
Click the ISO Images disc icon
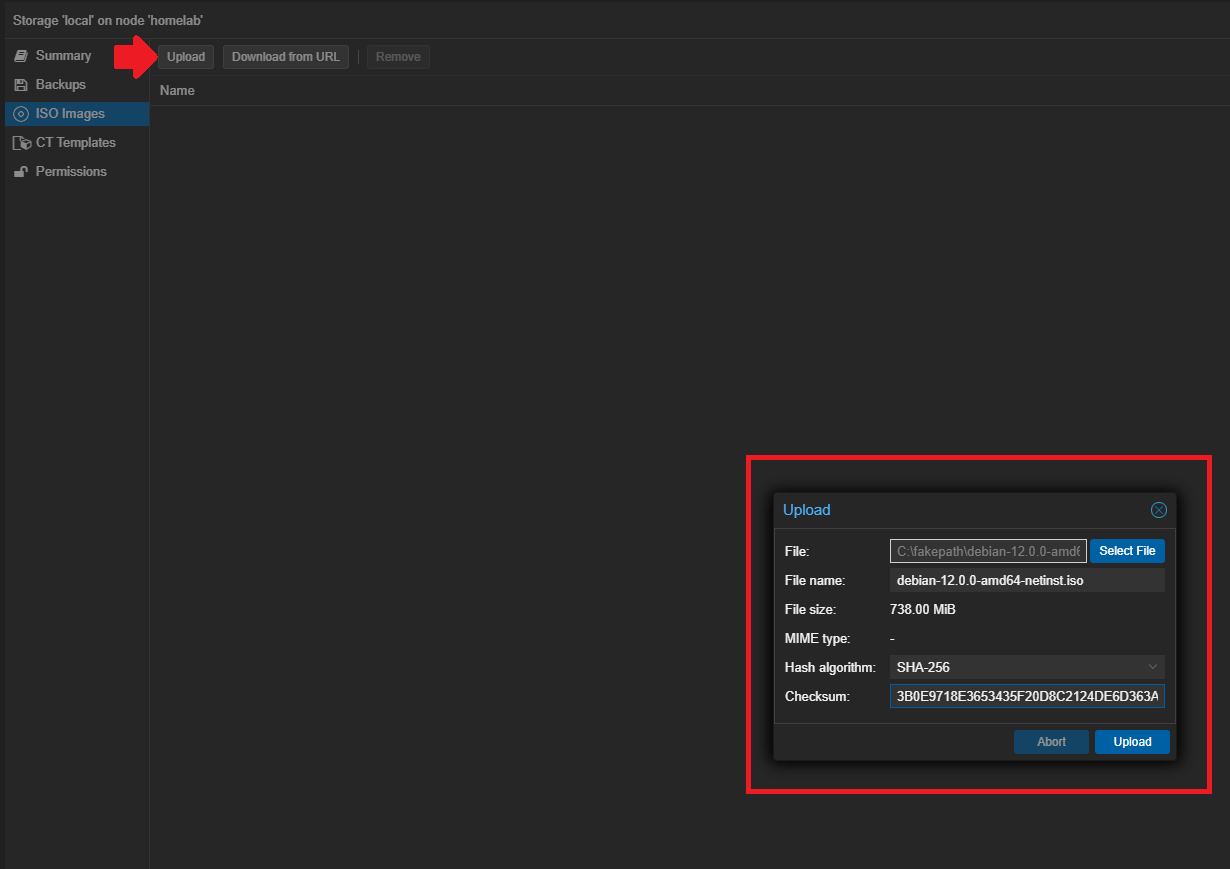pos(20,114)
